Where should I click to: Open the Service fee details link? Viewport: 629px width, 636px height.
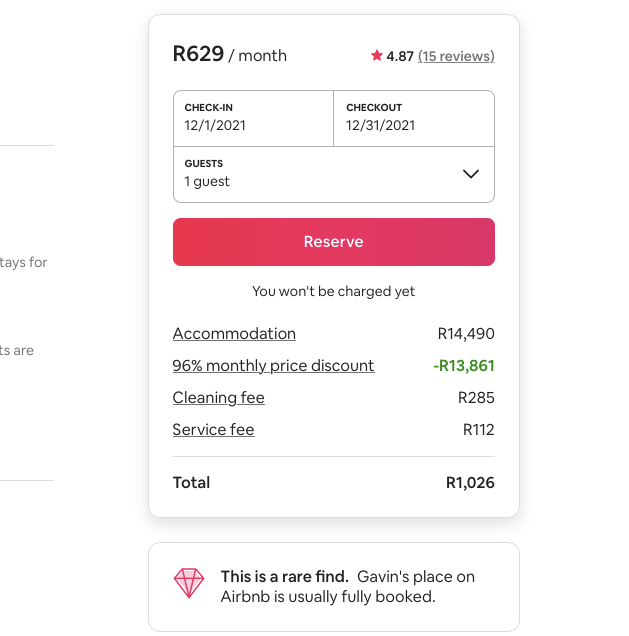click(213, 430)
